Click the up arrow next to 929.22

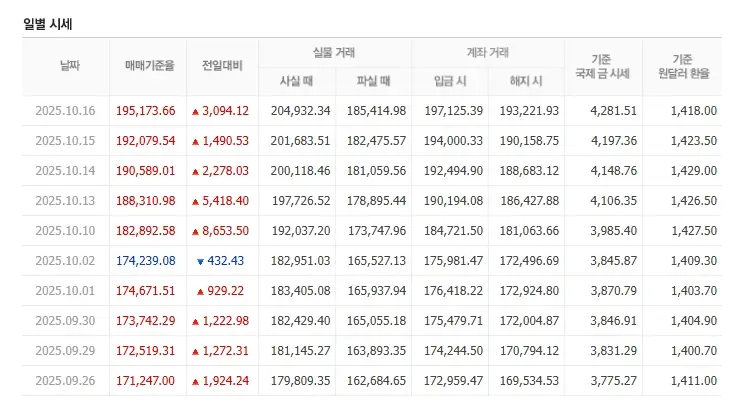pos(200,291)
